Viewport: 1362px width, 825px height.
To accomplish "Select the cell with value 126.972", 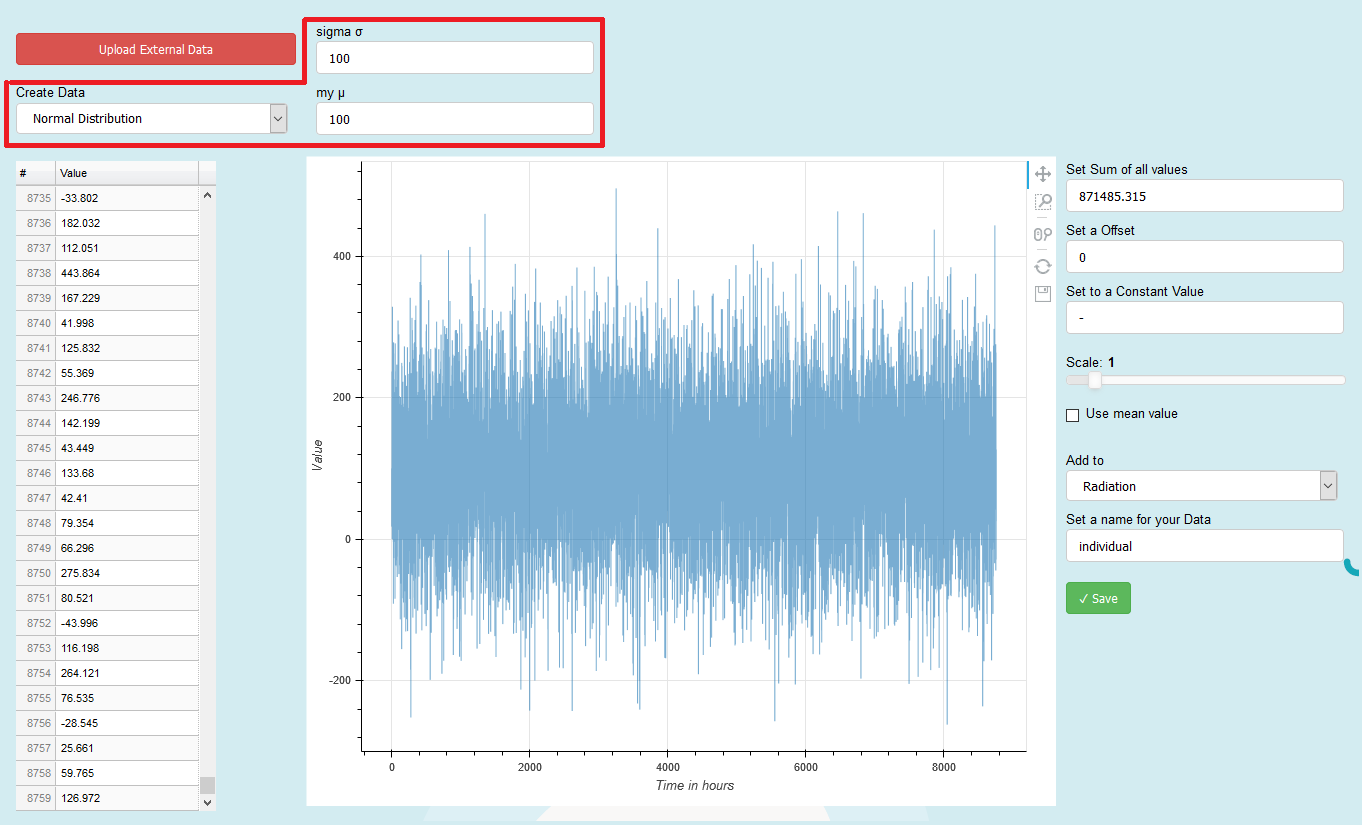I will [127, 798].
